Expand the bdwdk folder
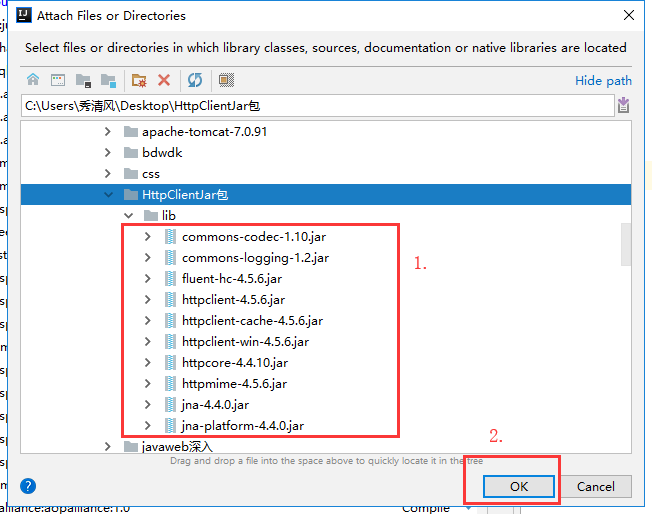This screenshot has height=514, width=652. [108, 153]
